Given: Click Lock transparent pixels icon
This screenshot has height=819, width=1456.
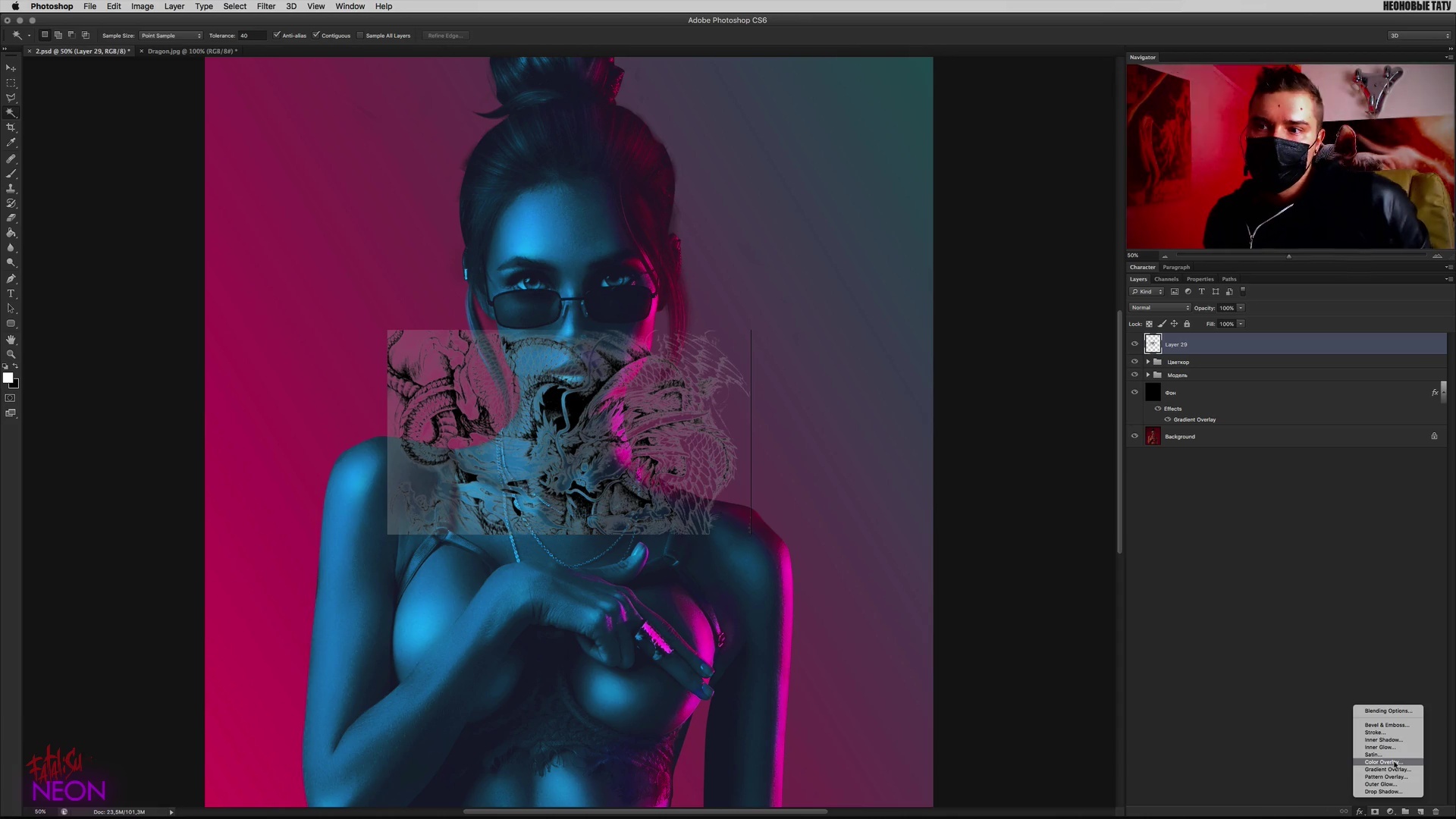Looking at the screenshot, I should [1149, 324].
